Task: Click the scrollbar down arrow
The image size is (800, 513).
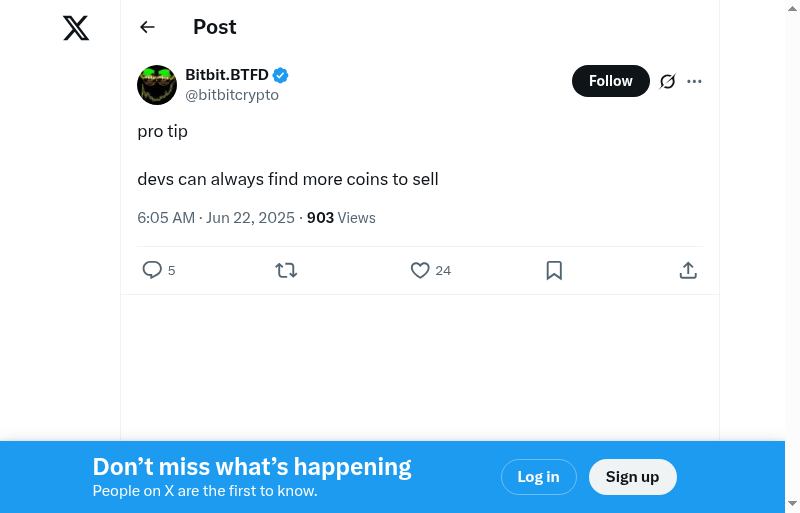Action: pos(792,504)
